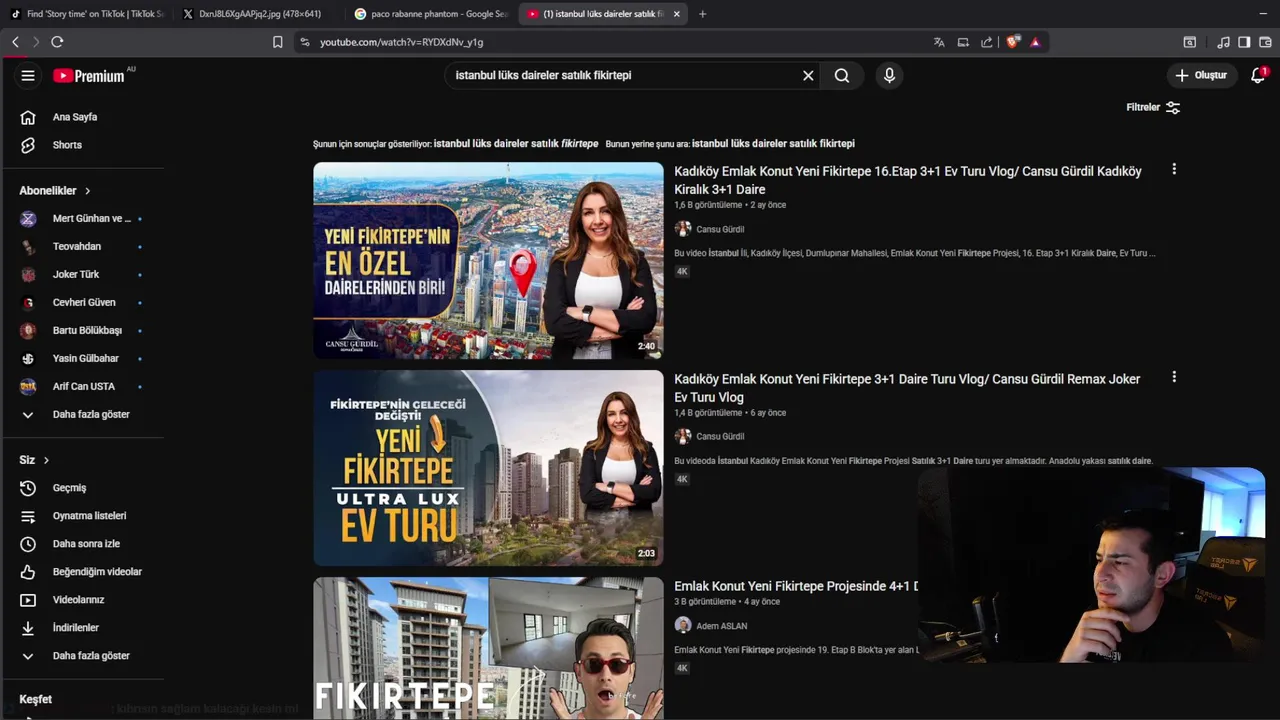
Task: Switch to TikTok Story time tab
Action: click(x=87, y=14)
